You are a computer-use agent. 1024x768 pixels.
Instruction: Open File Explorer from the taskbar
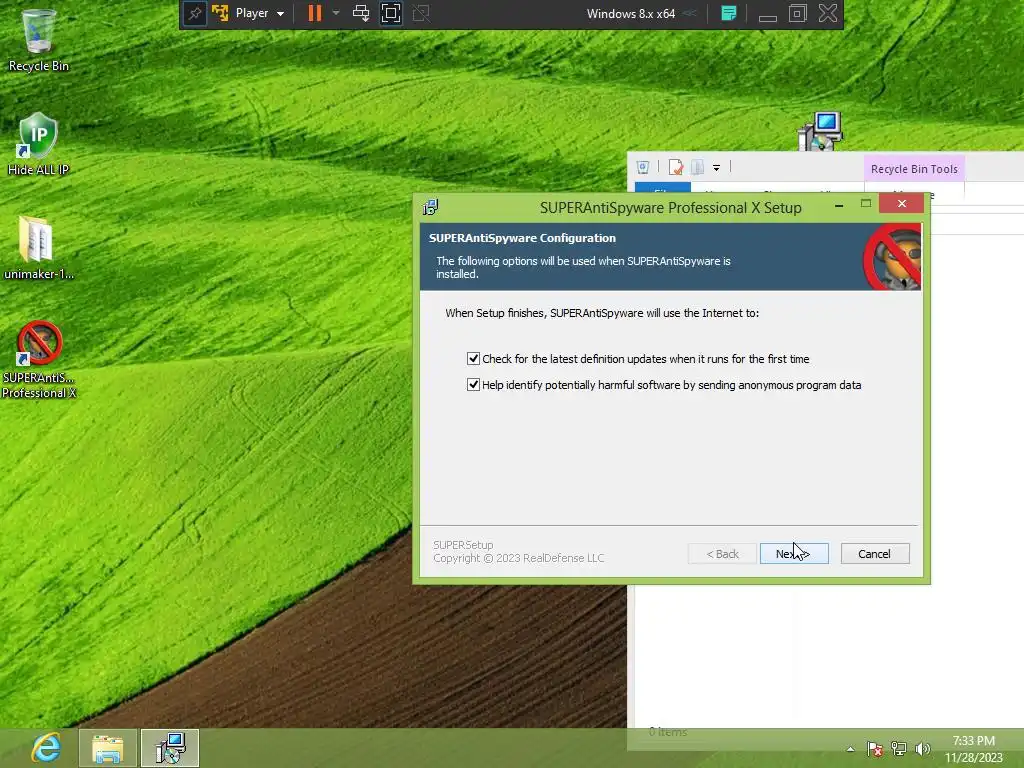108,748
